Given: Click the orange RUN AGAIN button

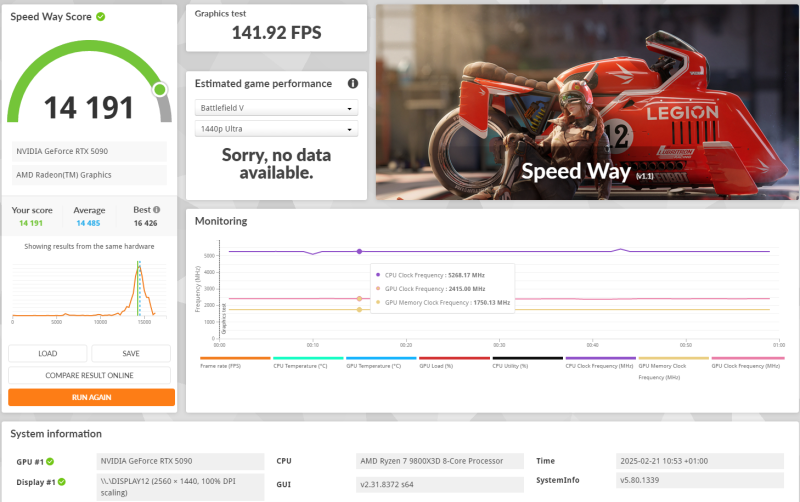Looking at the screenshot, I should click(91, 397).
